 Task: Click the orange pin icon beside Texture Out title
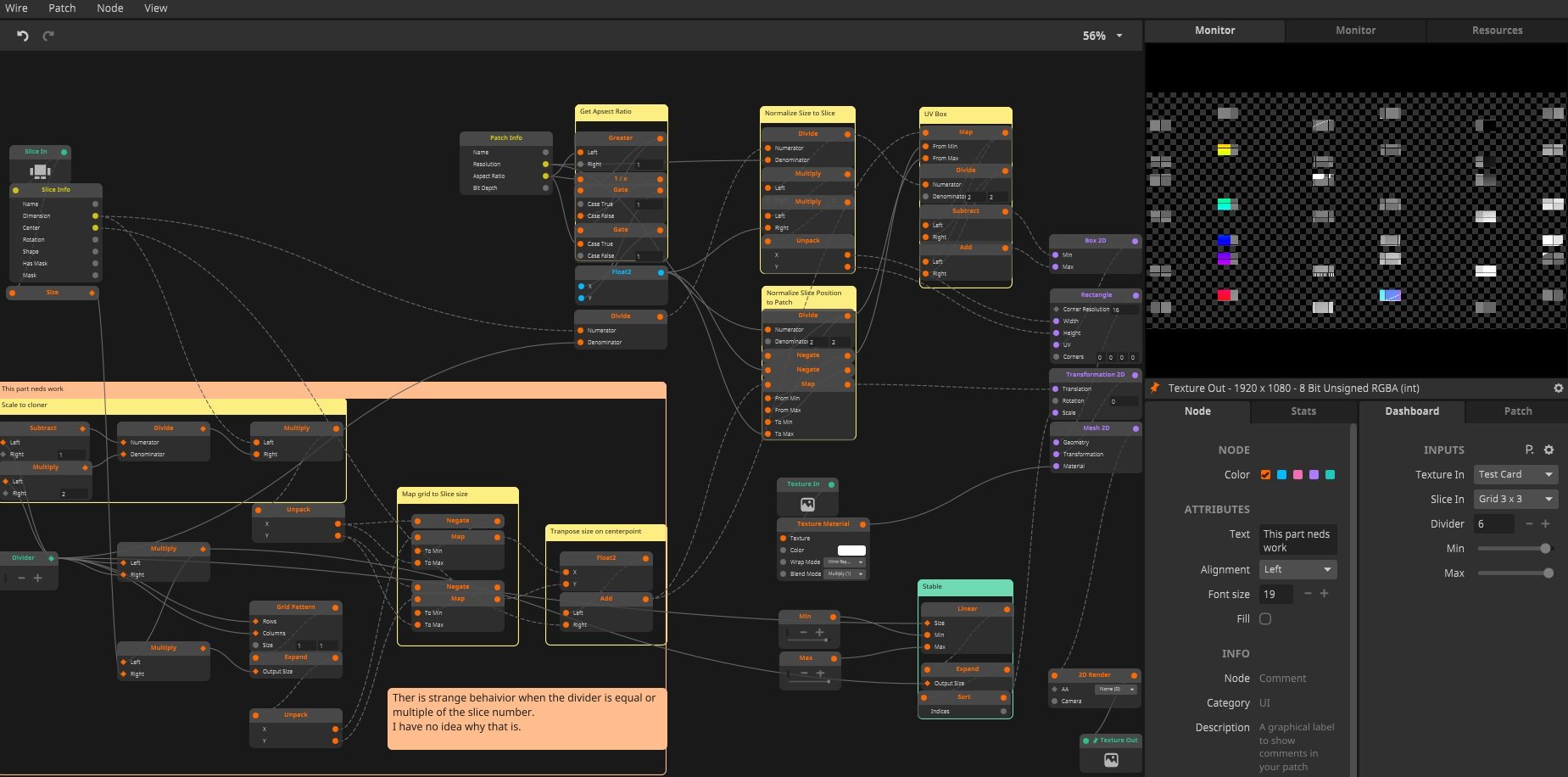(1154, 388)
